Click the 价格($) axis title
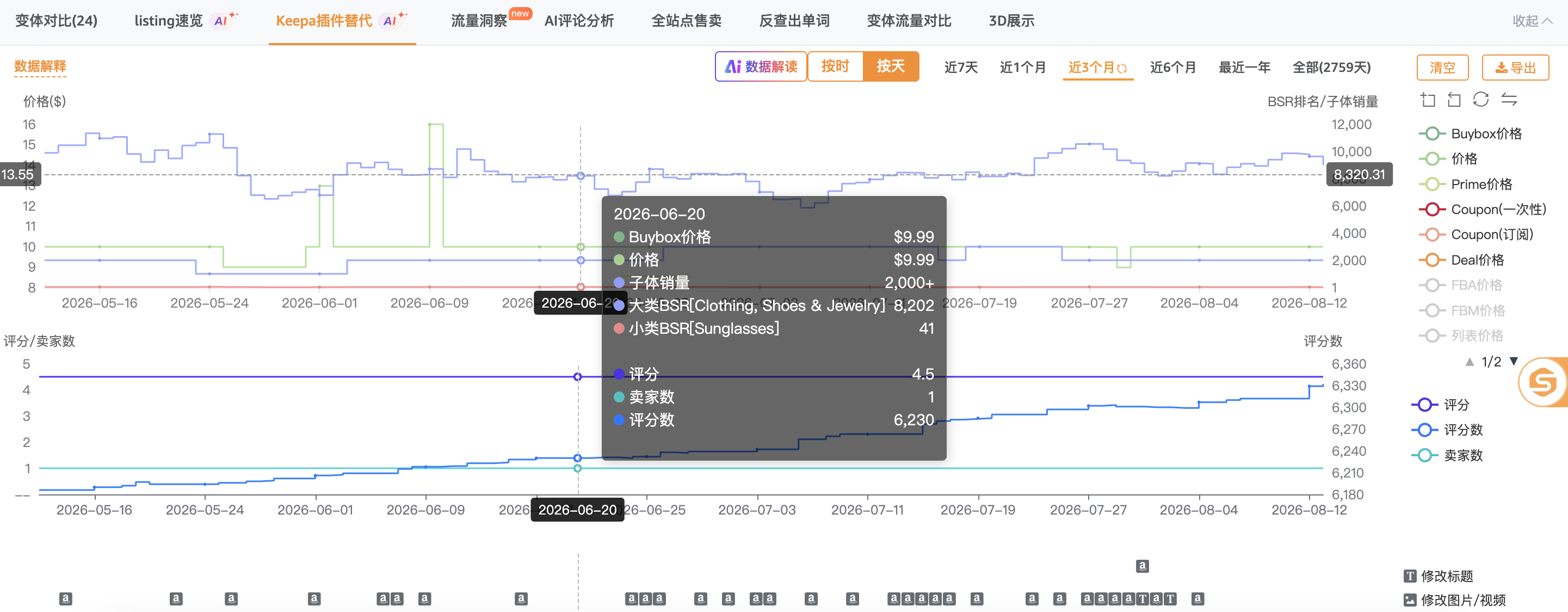 (x=45, y=101)
